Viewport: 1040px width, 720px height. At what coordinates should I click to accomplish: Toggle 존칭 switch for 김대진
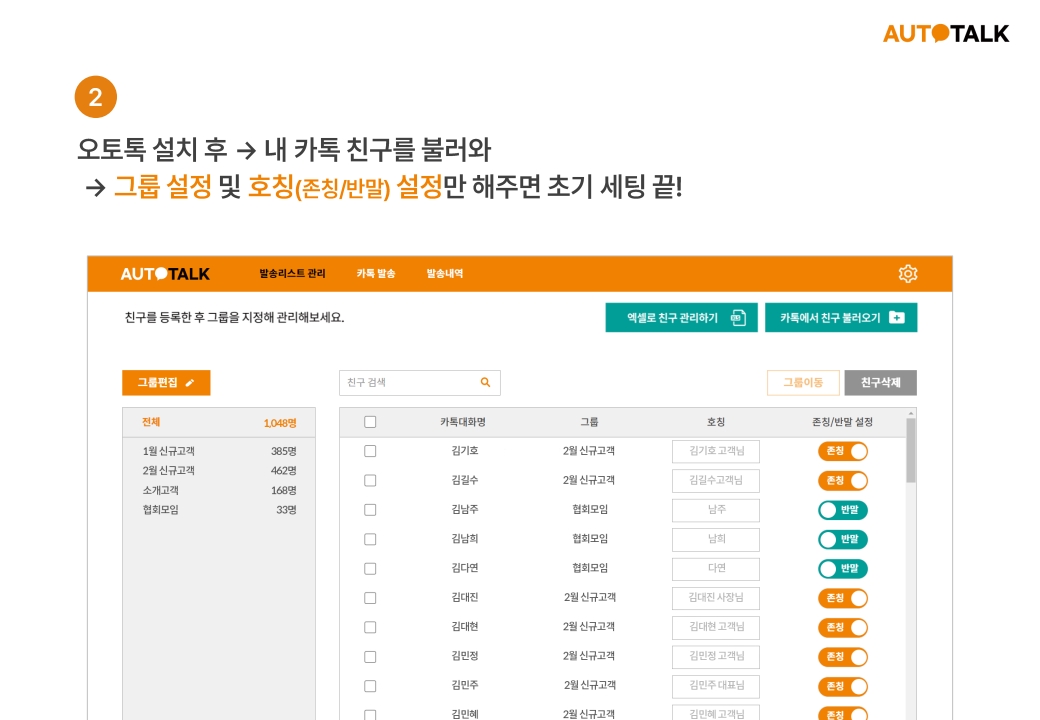click(x=843, y=598)
